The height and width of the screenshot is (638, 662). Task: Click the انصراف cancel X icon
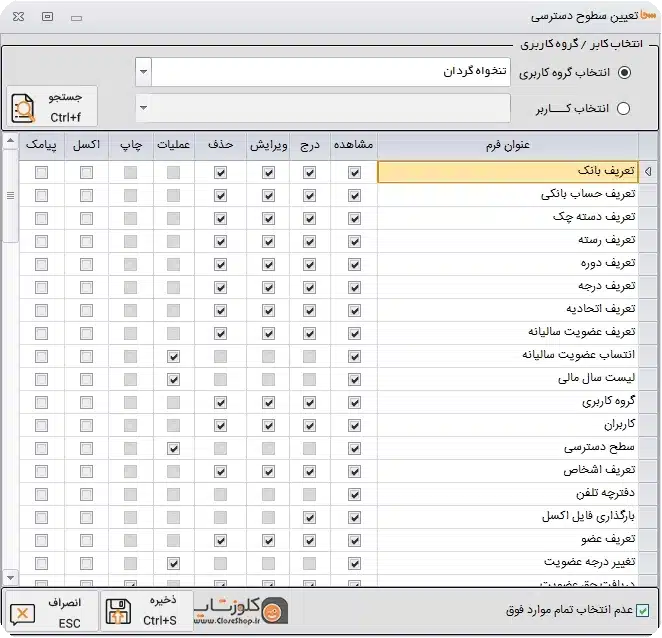[22, 614]
